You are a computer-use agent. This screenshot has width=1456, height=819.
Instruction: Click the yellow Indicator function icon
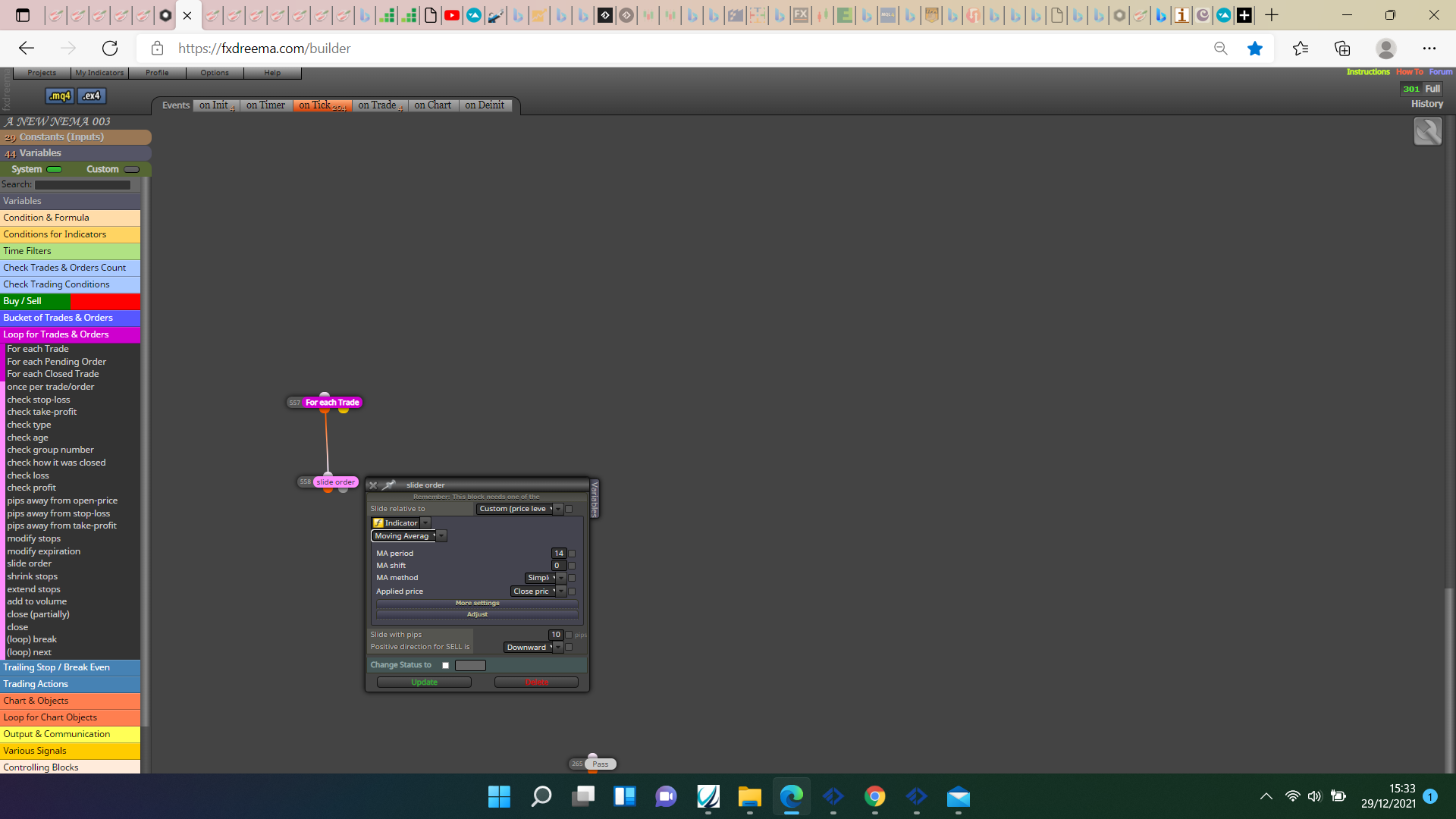coord(378,523)
